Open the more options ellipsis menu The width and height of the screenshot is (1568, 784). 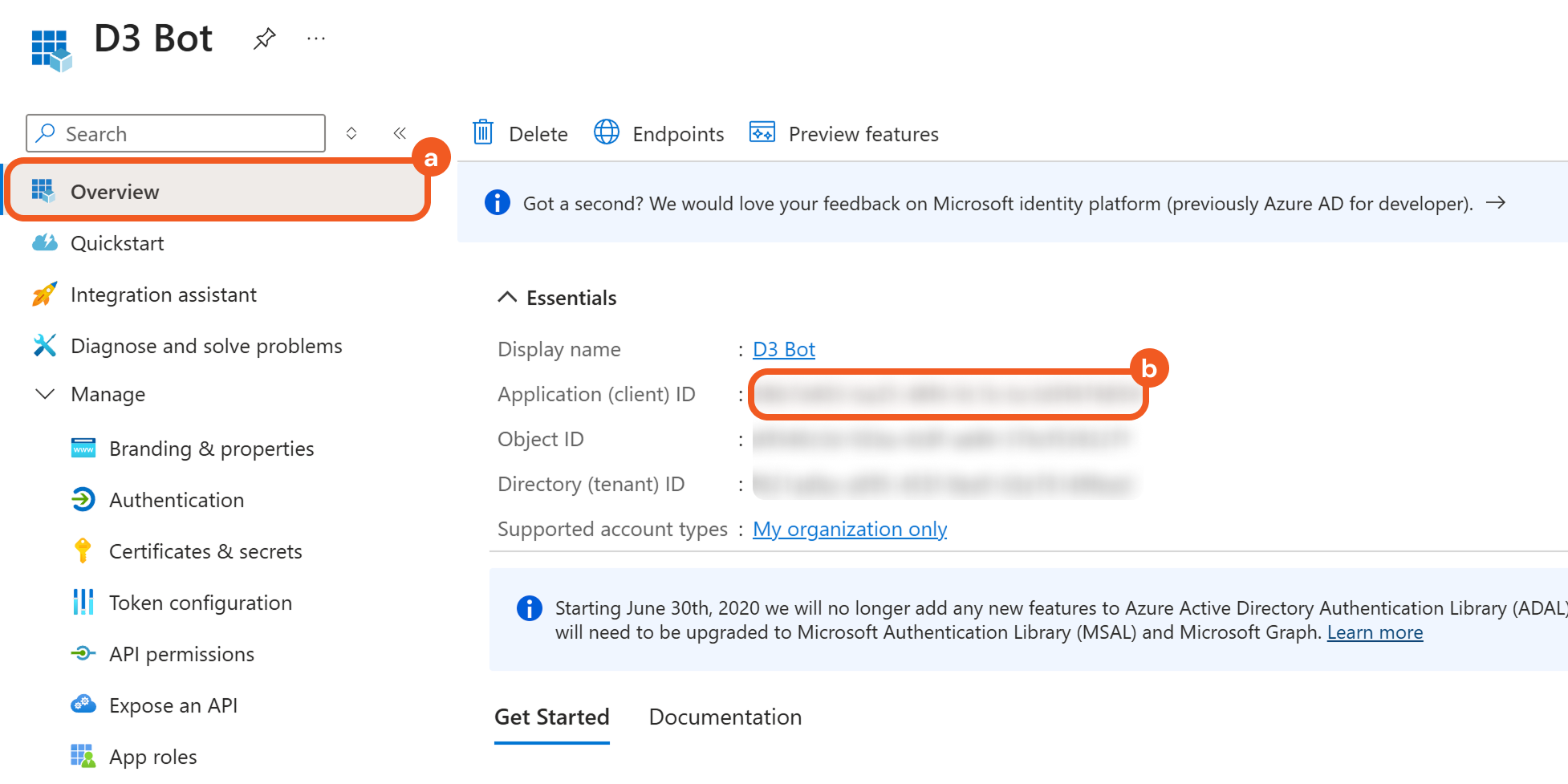point(316,39)
